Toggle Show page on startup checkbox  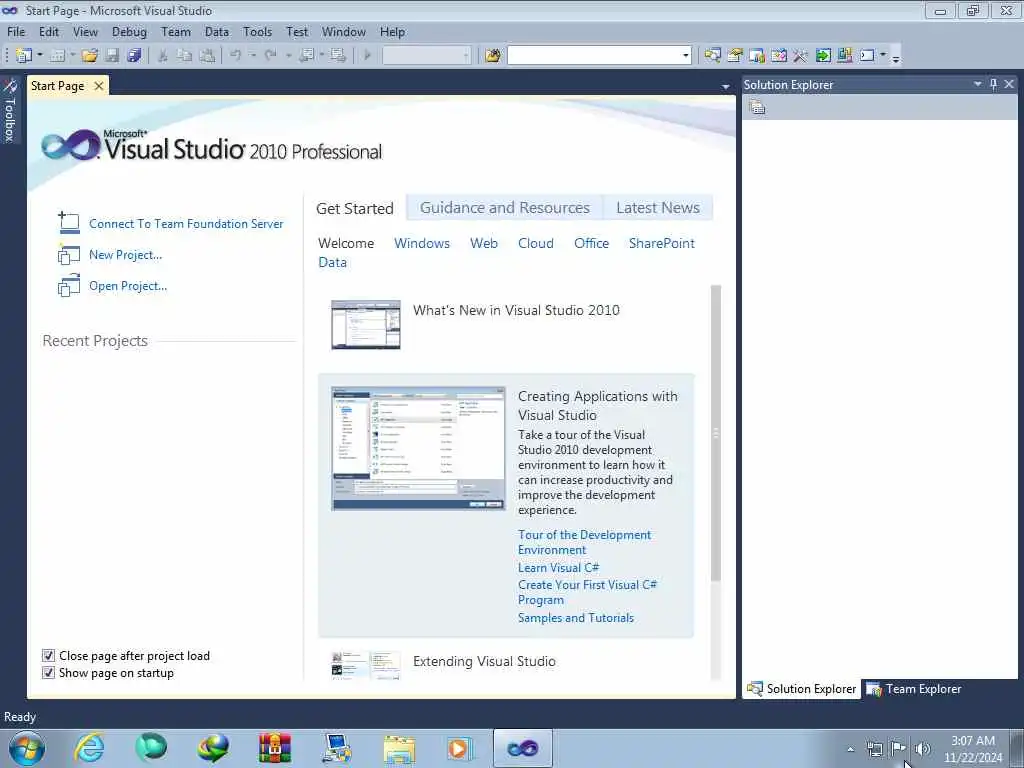click(x=48, y=673)
